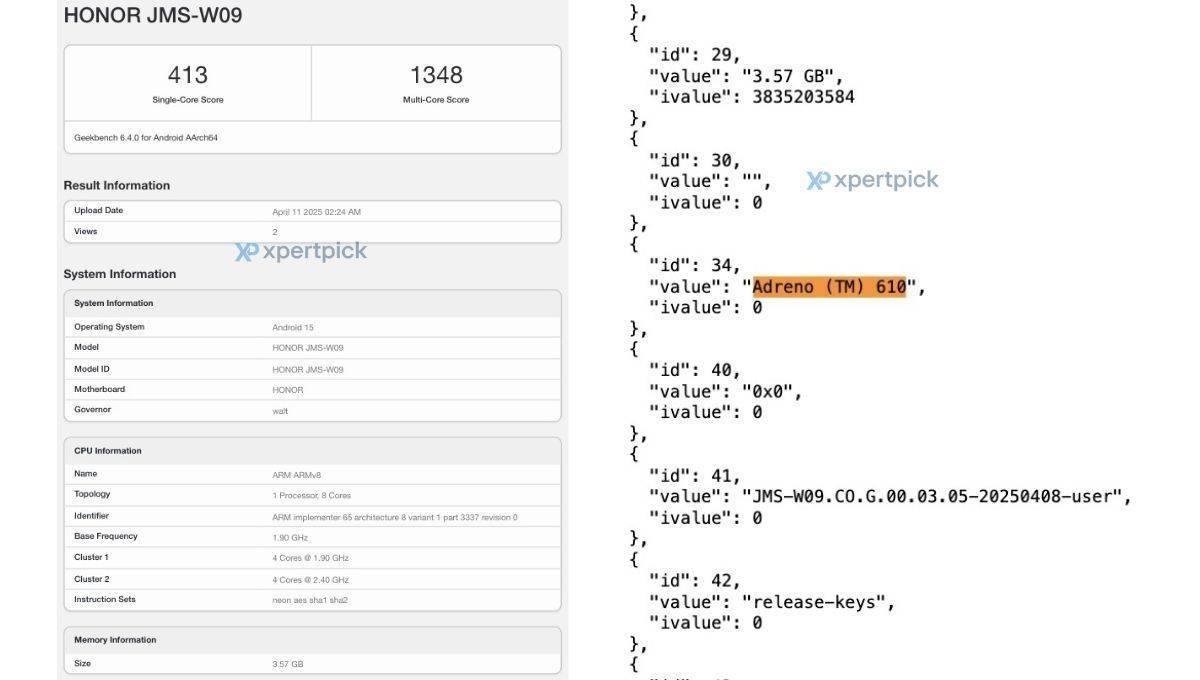Click the System Information section heading
This screenshot has height=680, width=1200.
(120, 274)
